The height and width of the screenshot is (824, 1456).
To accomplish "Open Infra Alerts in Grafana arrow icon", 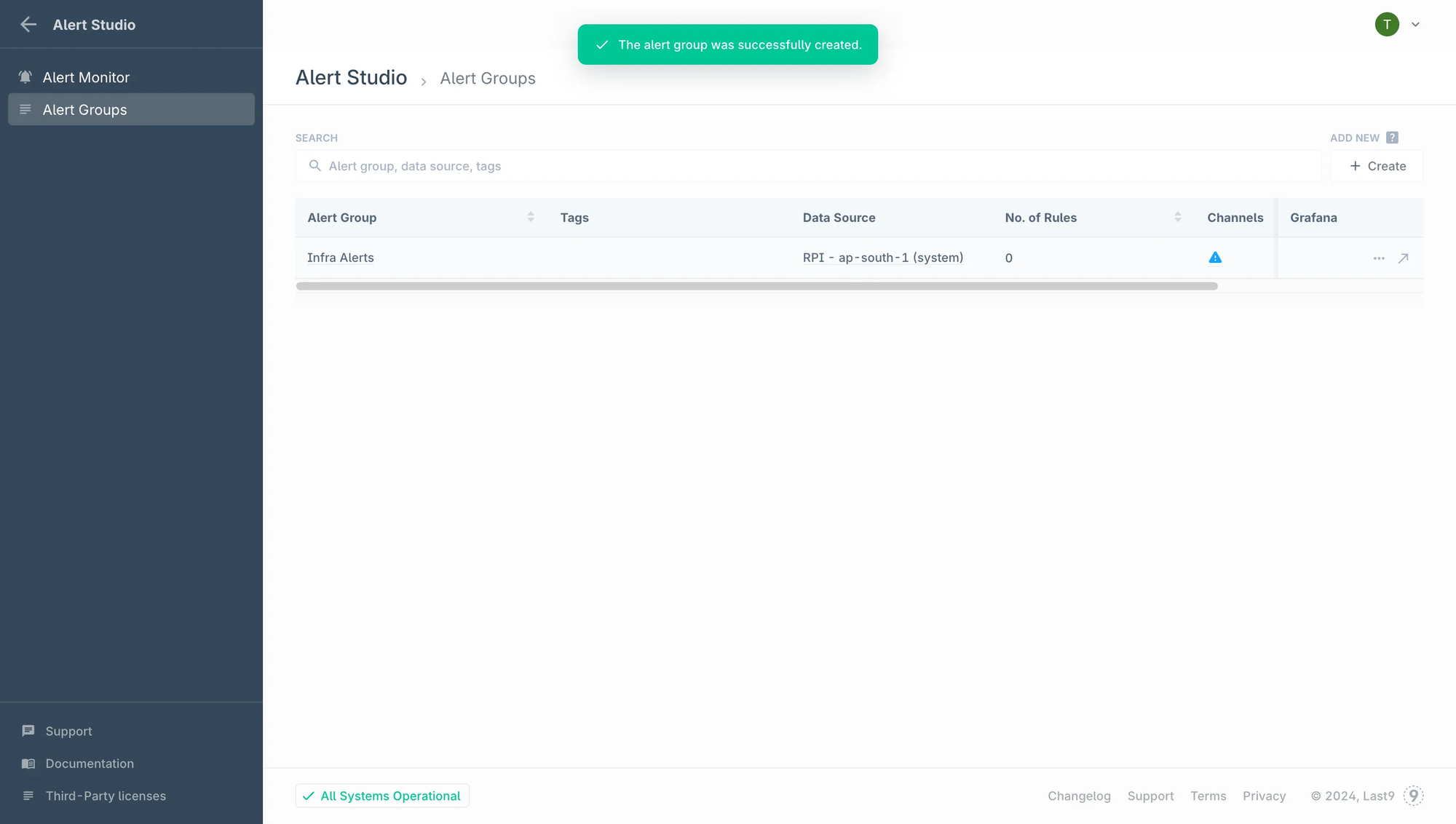I will pyautogui.click(x=1404, y=258).
